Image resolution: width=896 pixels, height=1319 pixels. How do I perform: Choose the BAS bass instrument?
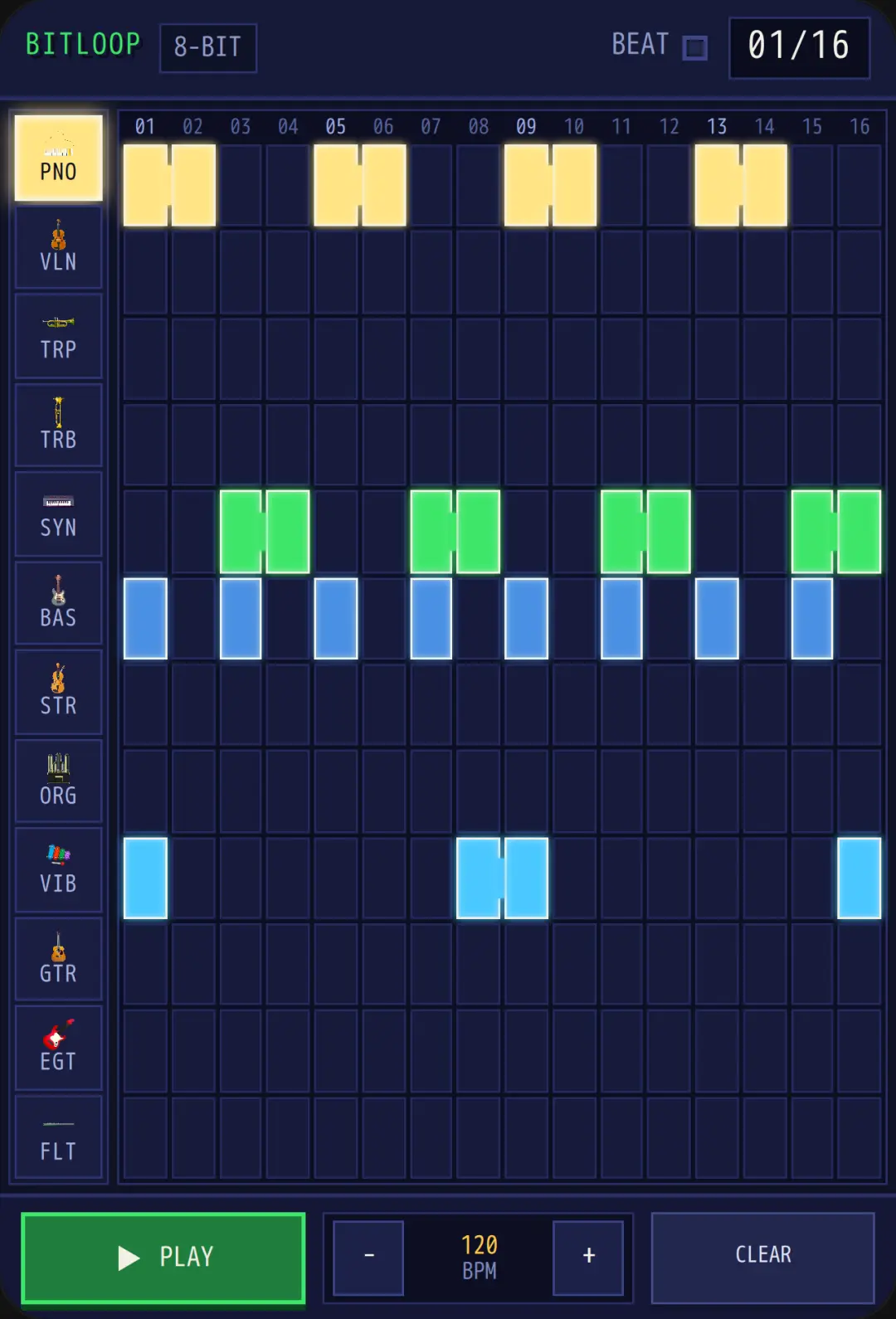tap(58, 603)
